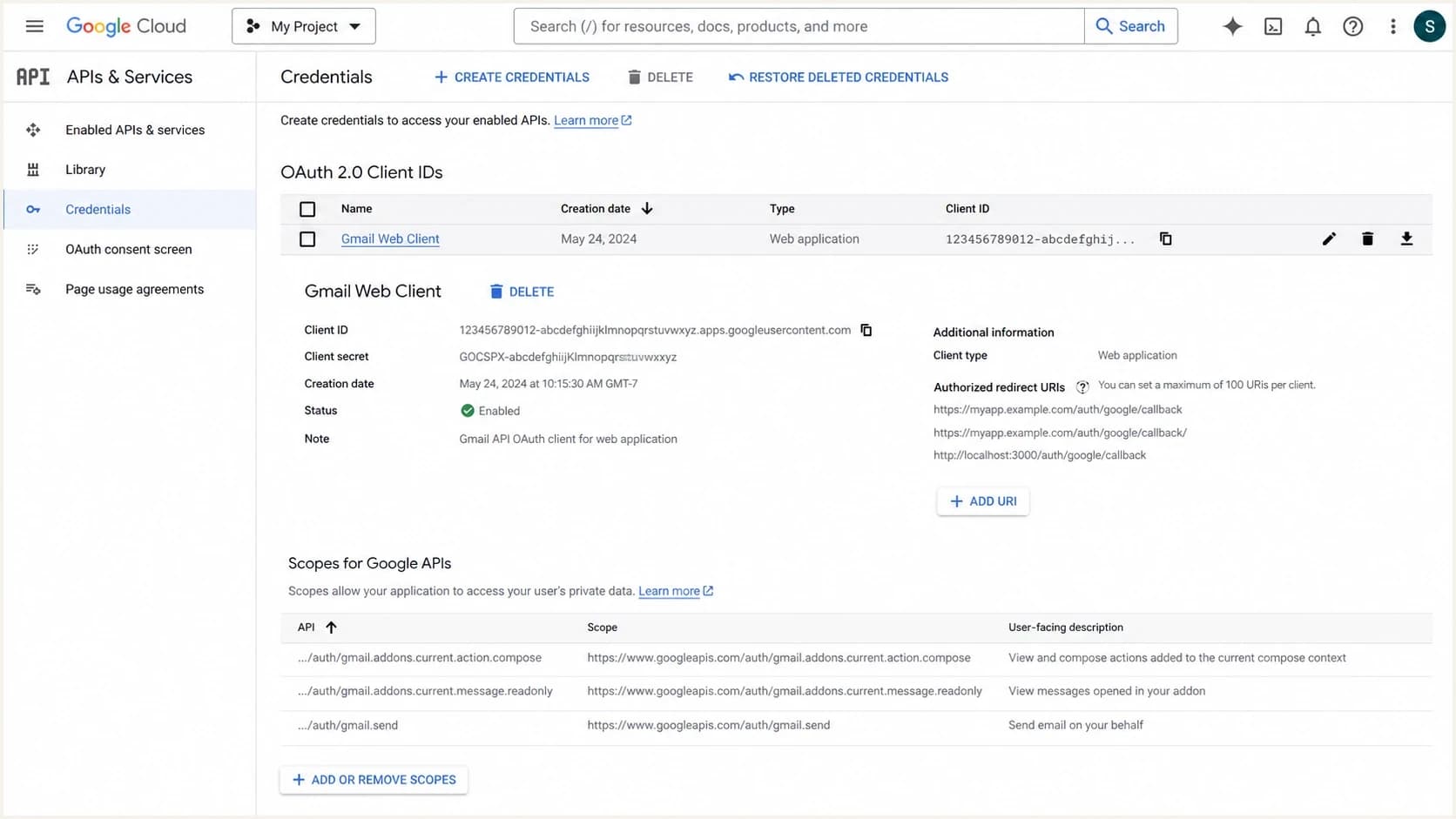Click the Name column header
1456x819 pixels.
[357, 209]
